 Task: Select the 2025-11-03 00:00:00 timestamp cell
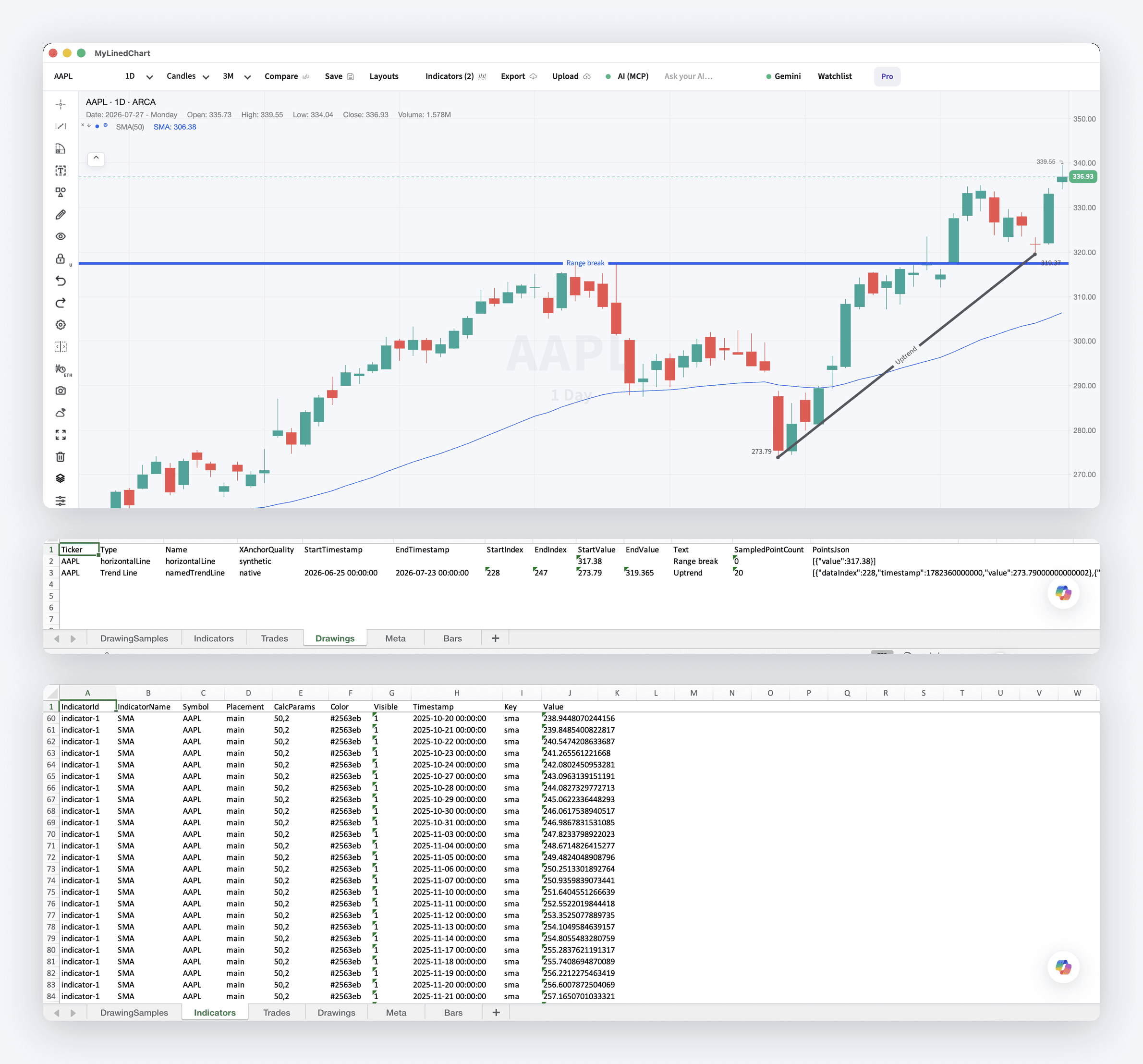457,834
